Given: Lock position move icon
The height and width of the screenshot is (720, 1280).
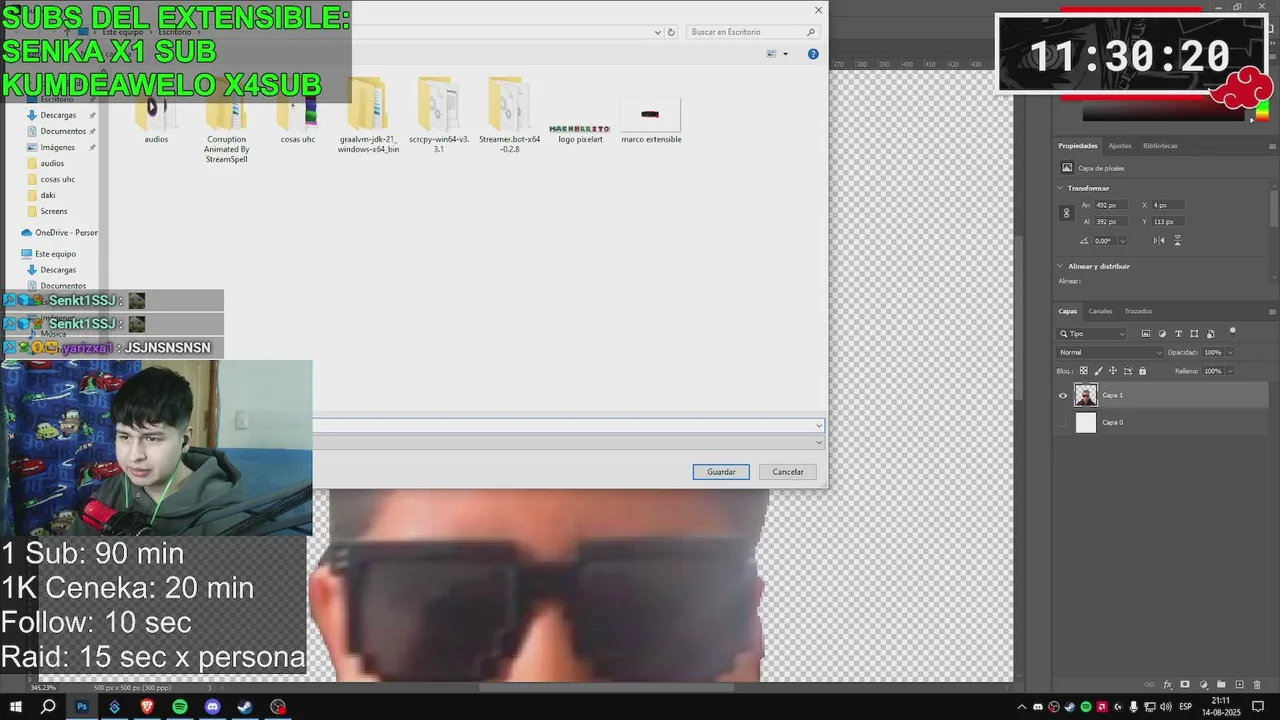Looking at the screenshot, I should pyautogui.click(x=1113, y=371).
